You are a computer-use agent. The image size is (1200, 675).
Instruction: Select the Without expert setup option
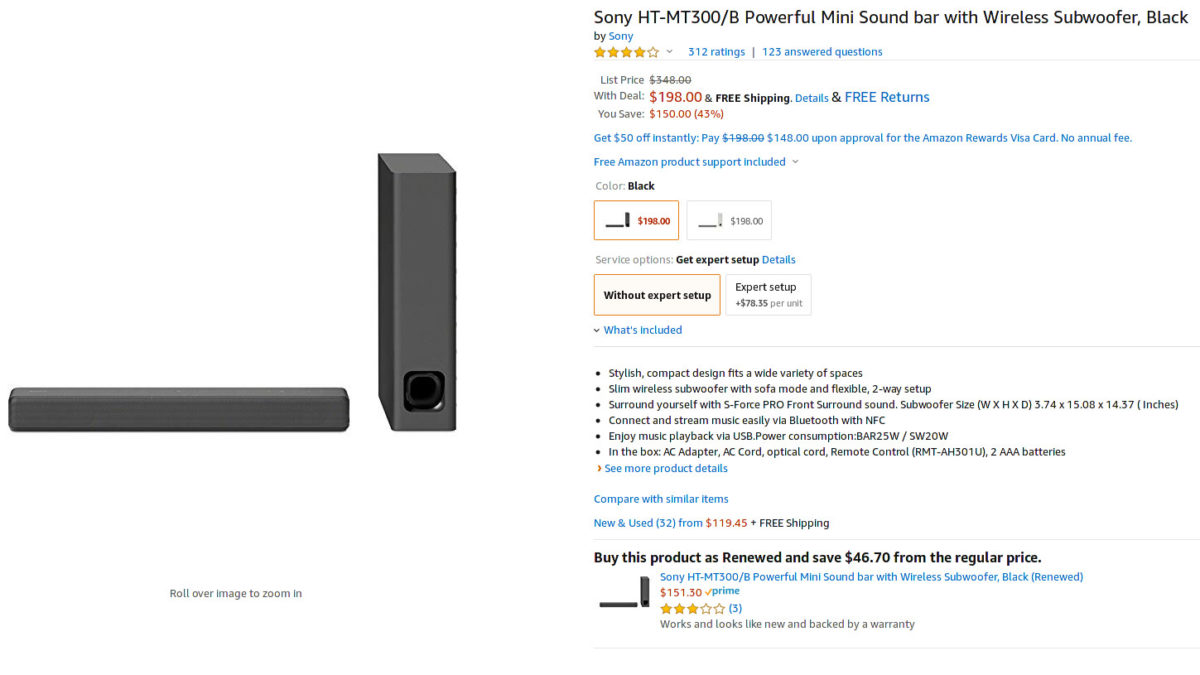[657, 295]
